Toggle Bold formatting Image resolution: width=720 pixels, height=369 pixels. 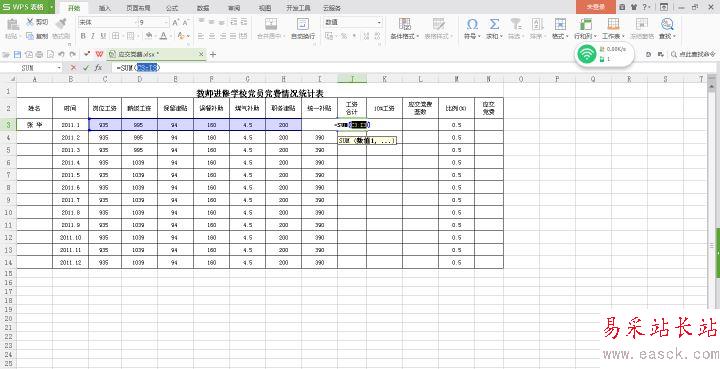click(x=83, y=36)
